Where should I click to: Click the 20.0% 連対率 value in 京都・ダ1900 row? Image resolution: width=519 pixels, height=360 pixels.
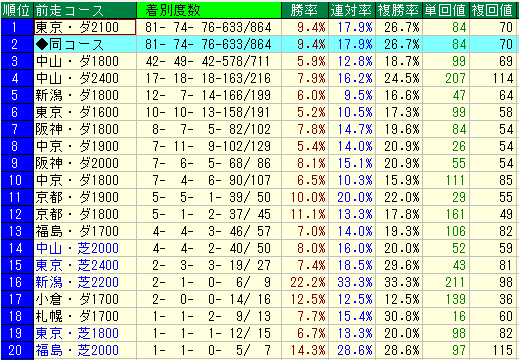(355, 197)
